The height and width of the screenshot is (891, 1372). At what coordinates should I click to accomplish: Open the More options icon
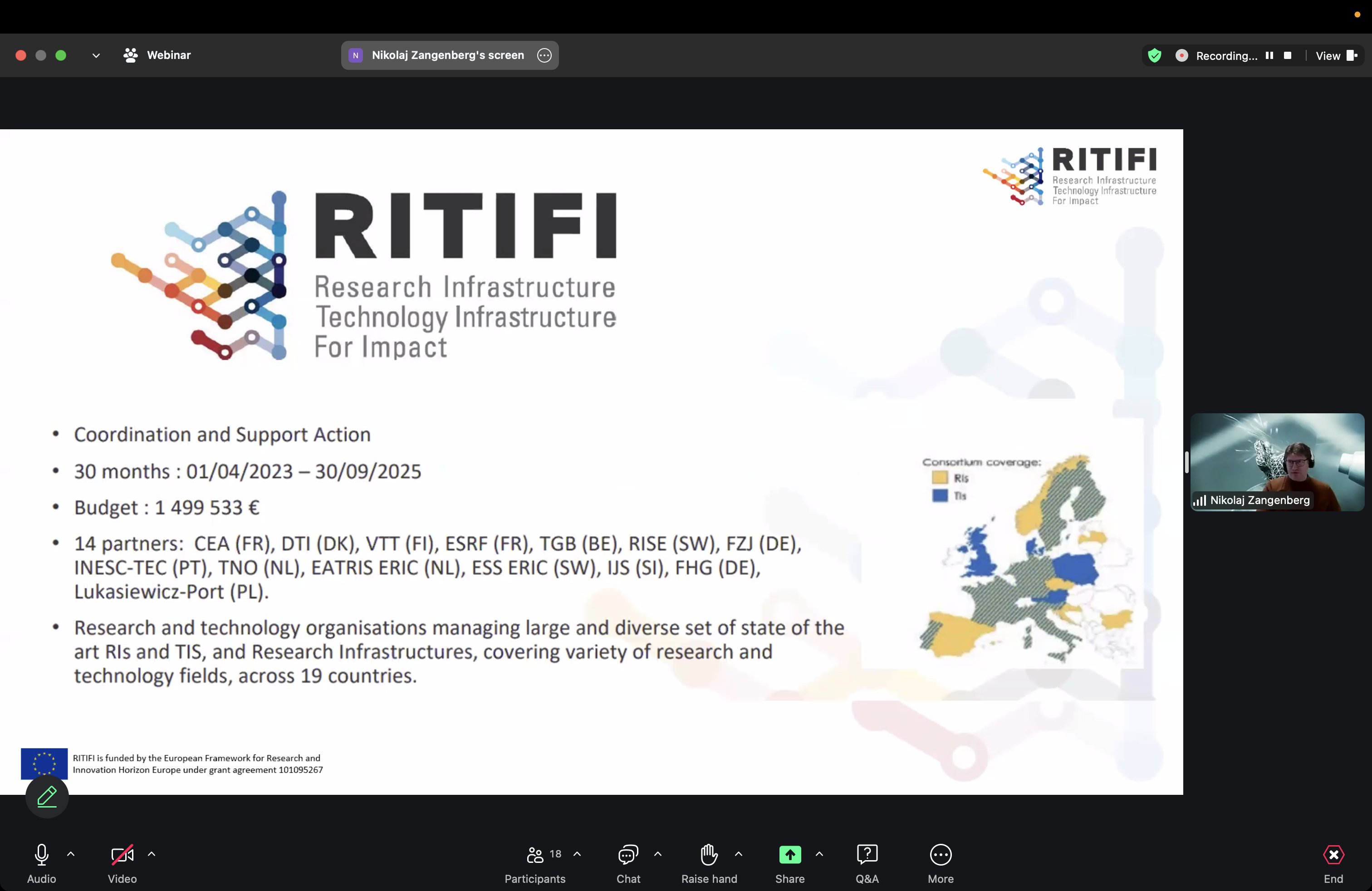940,855
